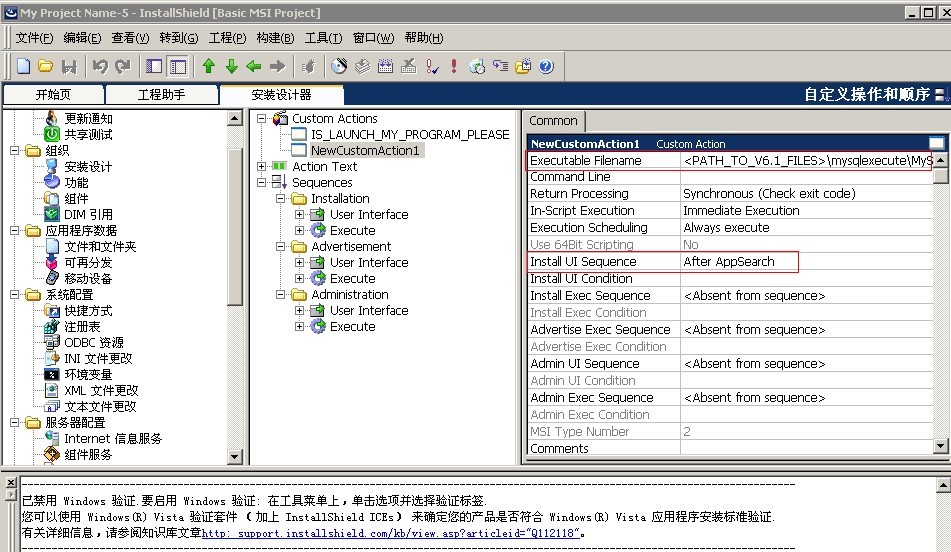Screen dimensions: 951x552
Task: Click the Install Exec Sequence value cell
Action: tap(807, 295)
